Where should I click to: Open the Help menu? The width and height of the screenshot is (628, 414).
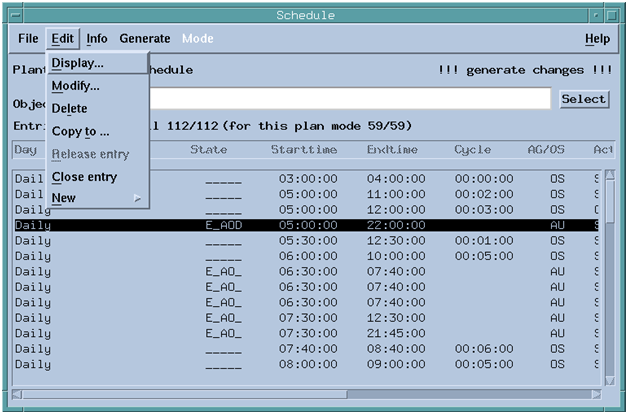pos(597,39)
